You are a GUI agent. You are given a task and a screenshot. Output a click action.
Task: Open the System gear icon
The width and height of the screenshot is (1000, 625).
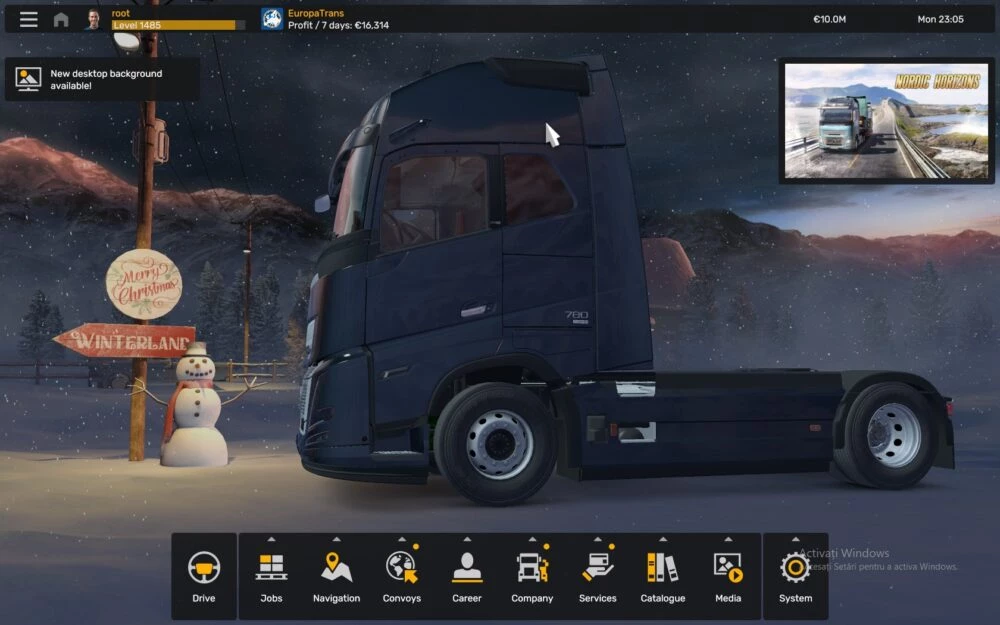point(795,568)
